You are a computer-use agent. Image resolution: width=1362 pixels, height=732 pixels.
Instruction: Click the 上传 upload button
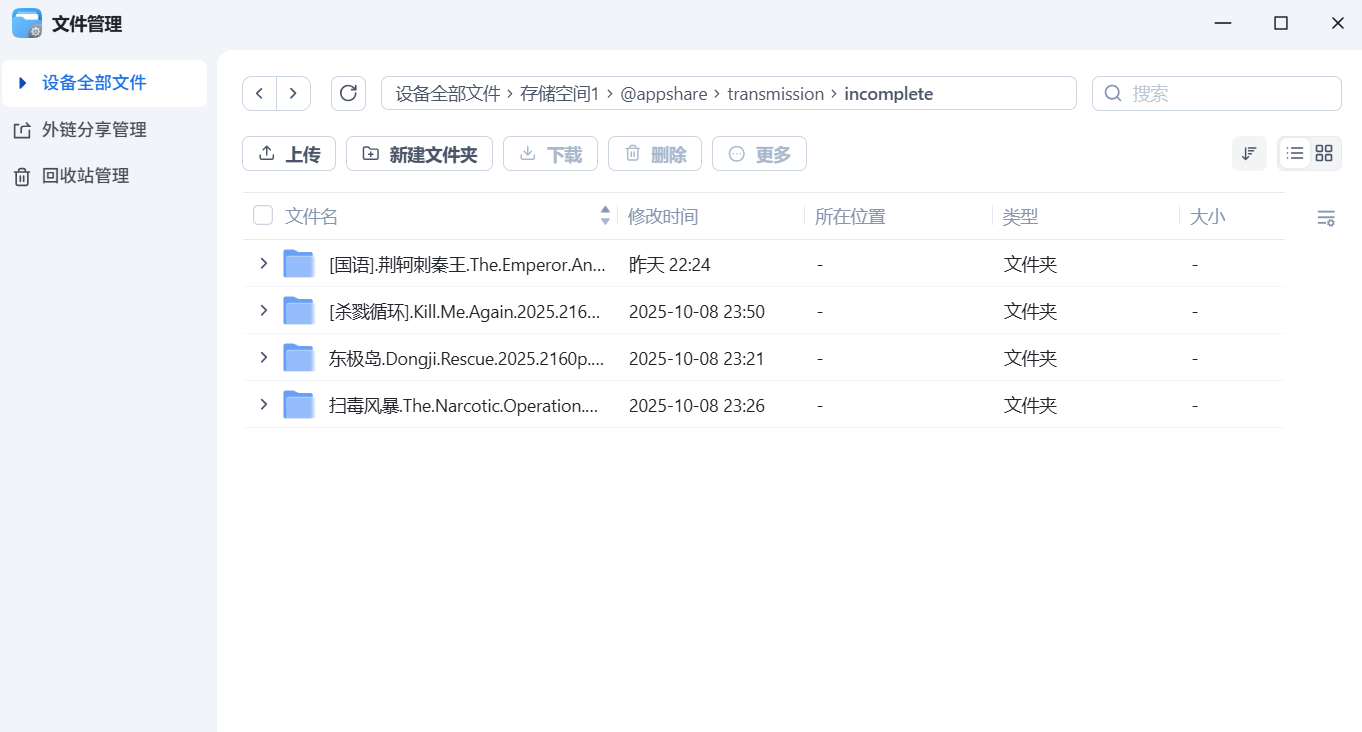tap(289, 154)
